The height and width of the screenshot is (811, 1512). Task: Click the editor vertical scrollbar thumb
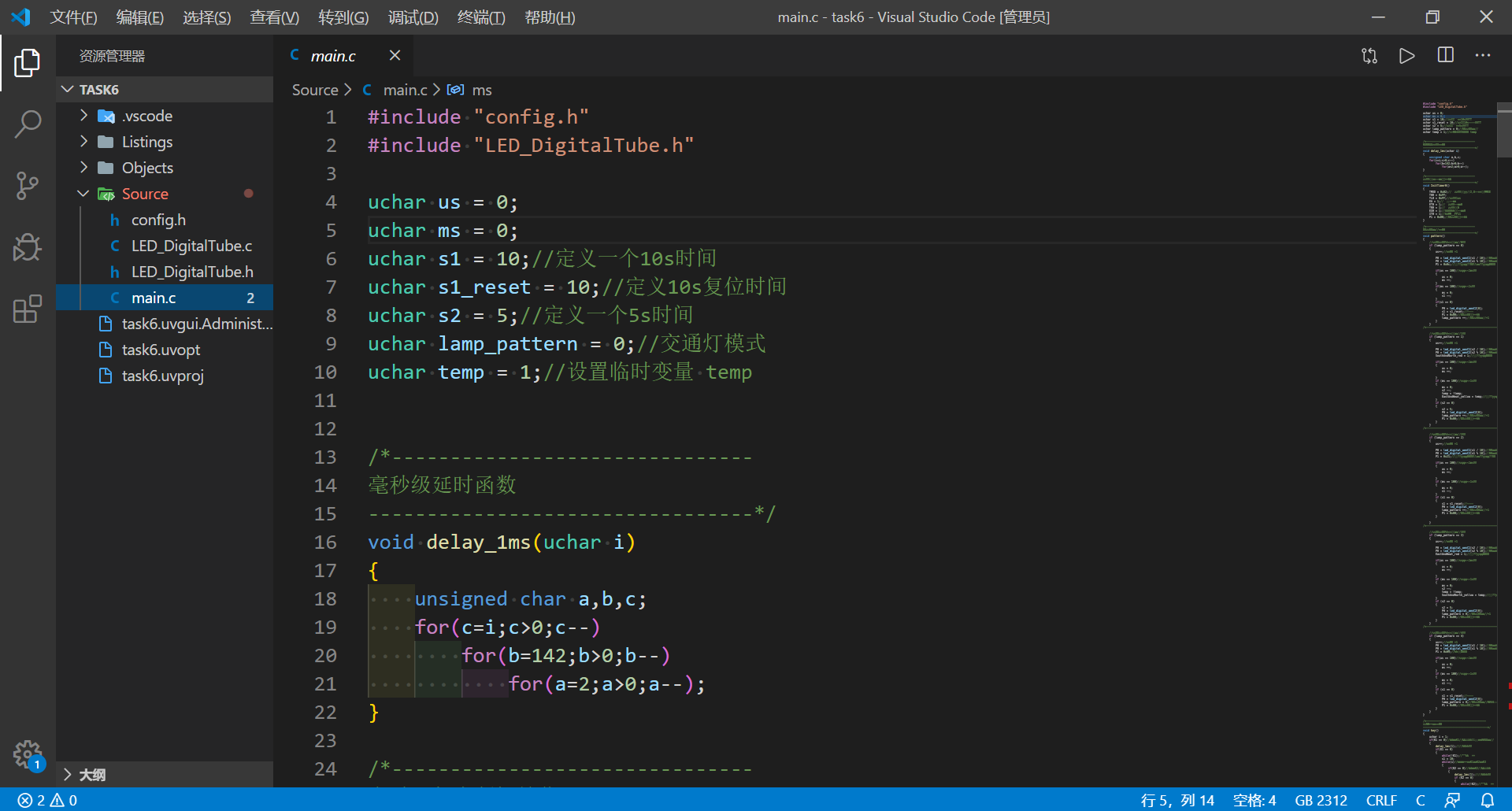[x=1504, y=130]
